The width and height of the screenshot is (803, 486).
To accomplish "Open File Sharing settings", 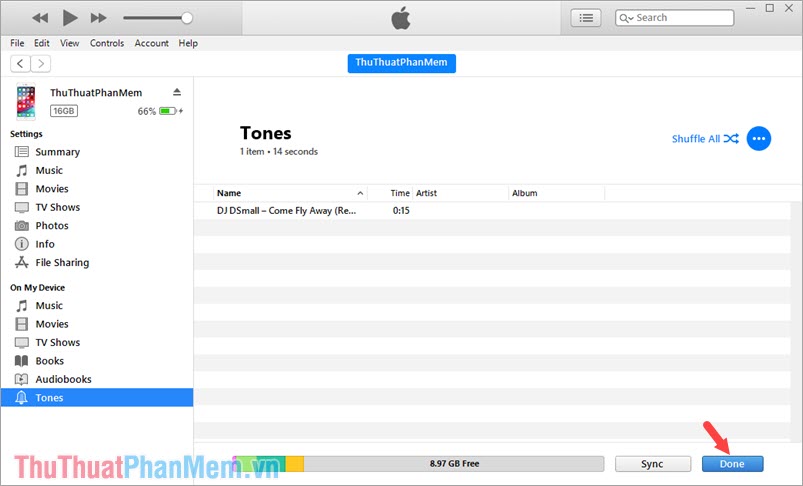I will pyautogui.click(x=97, y=262).
